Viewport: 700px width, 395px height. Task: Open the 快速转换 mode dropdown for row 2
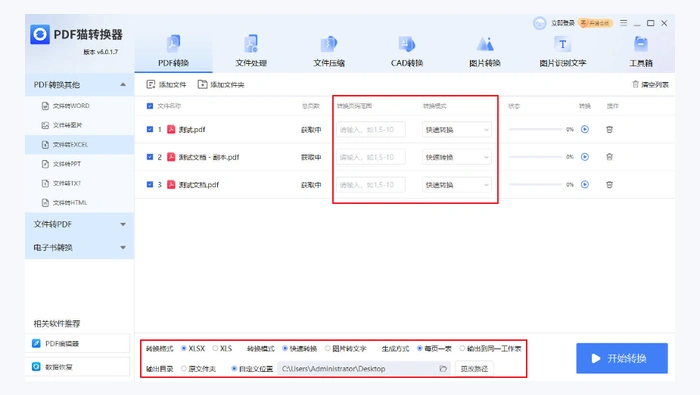(x=457, y=157)
